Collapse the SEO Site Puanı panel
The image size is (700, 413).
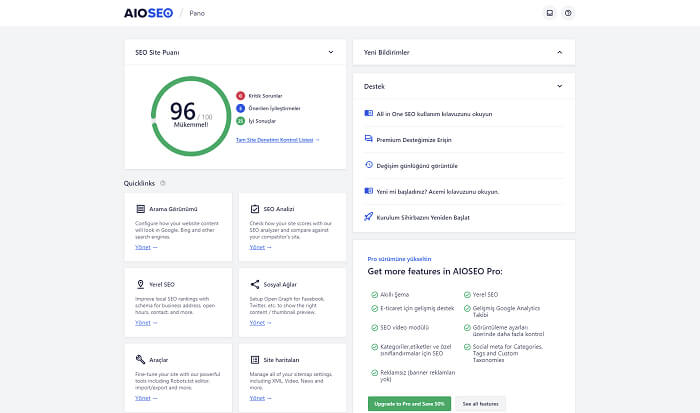point(331,52)
